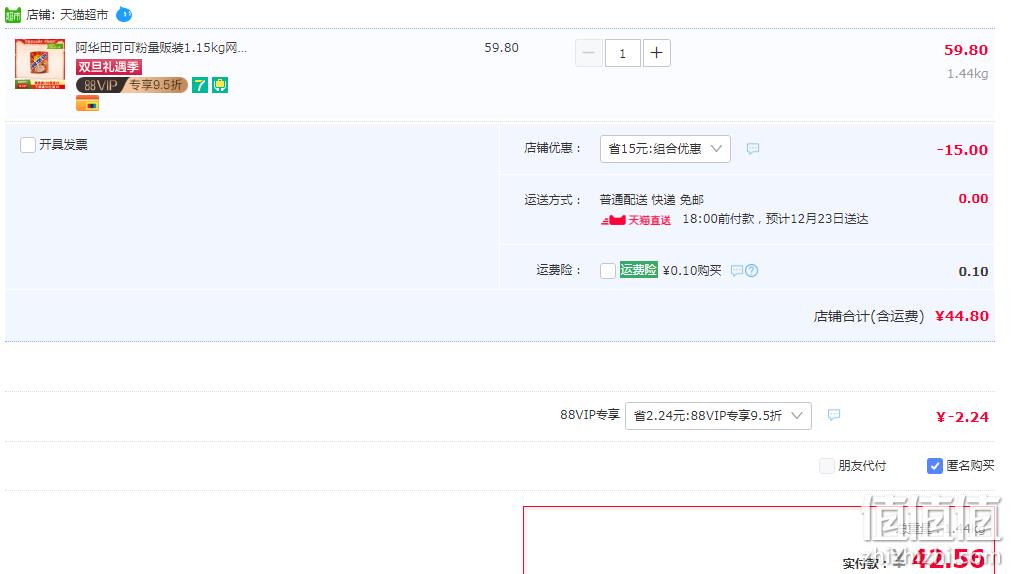Click the ¥-2.24 VIP discount amount
The height and width of the screenshot is (574, 1011).
click(x=962, y=417)
